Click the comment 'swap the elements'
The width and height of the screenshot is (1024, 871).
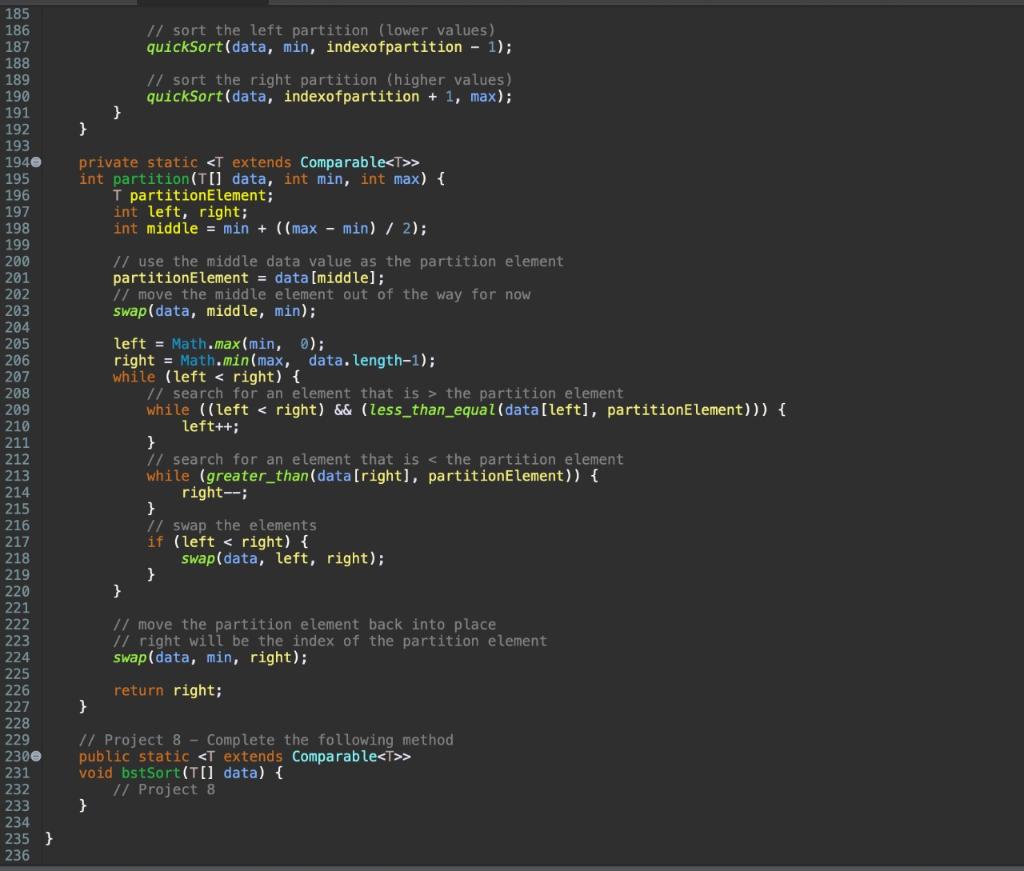[x=231, y=526]
